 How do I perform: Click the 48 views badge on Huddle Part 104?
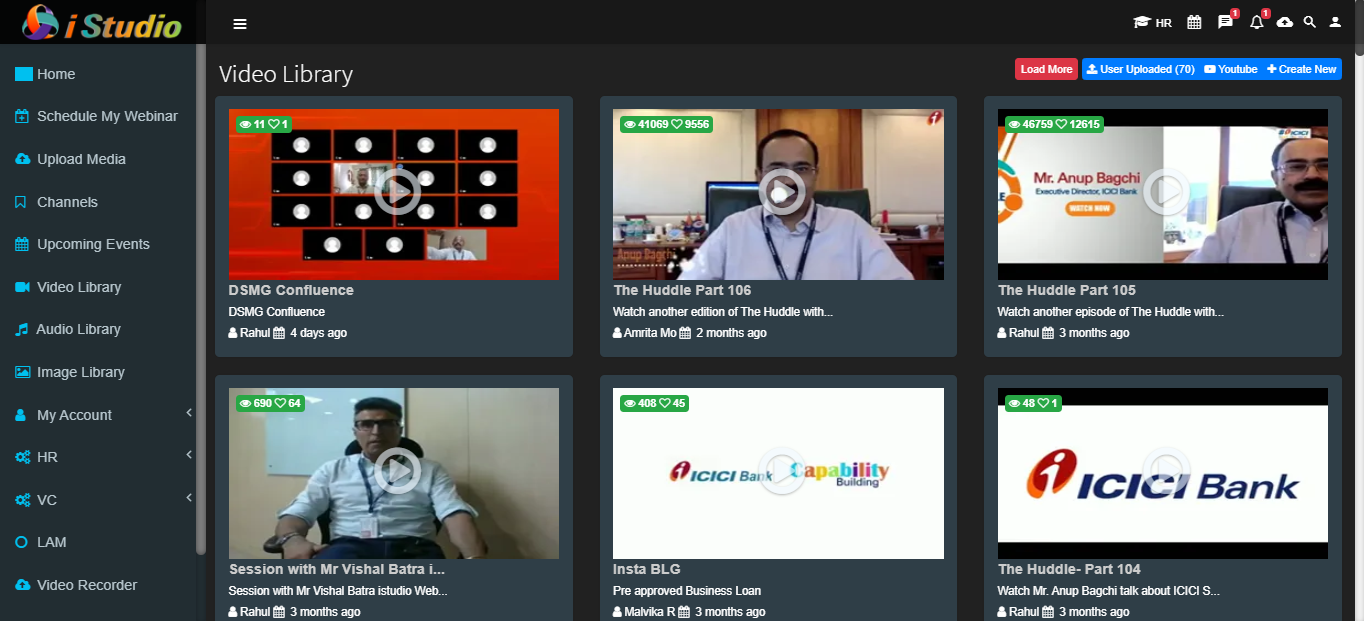[x=1033, y=403]
